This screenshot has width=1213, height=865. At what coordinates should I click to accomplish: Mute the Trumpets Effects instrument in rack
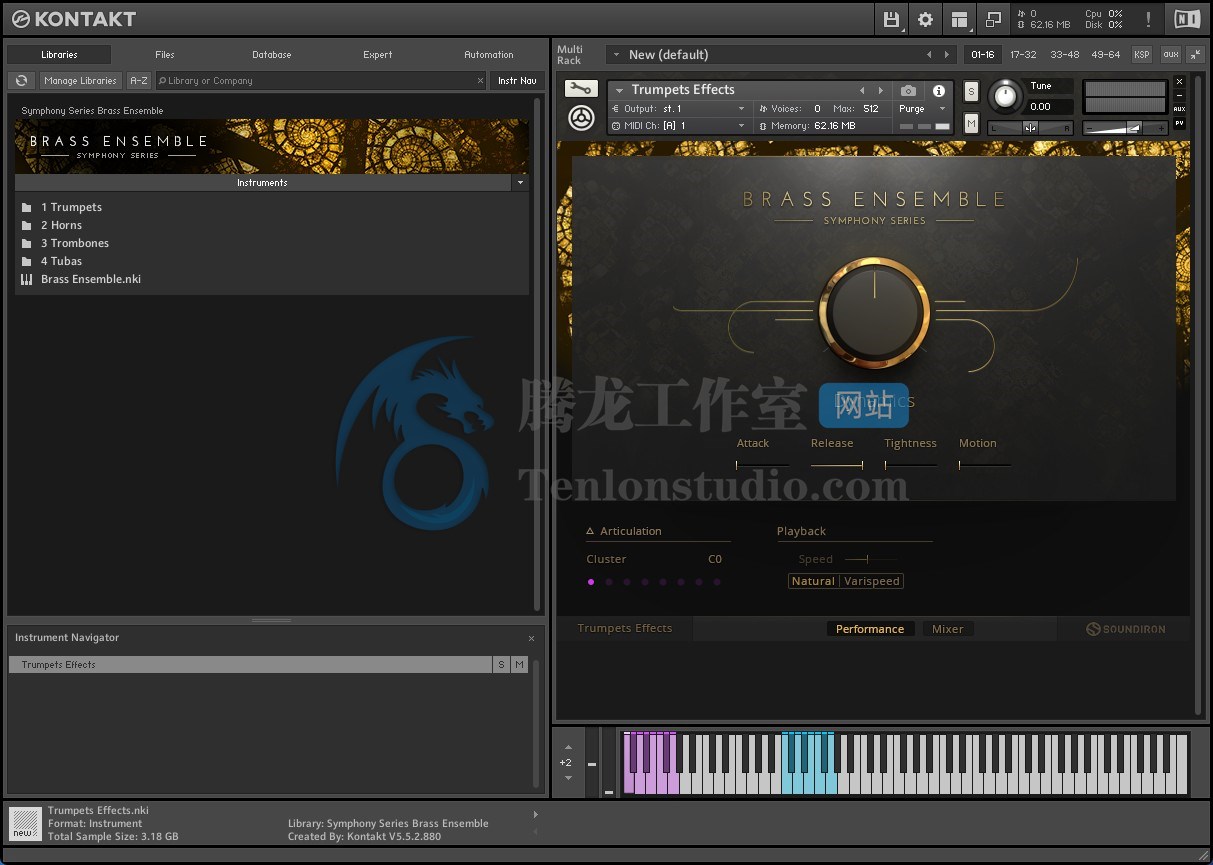971,123
